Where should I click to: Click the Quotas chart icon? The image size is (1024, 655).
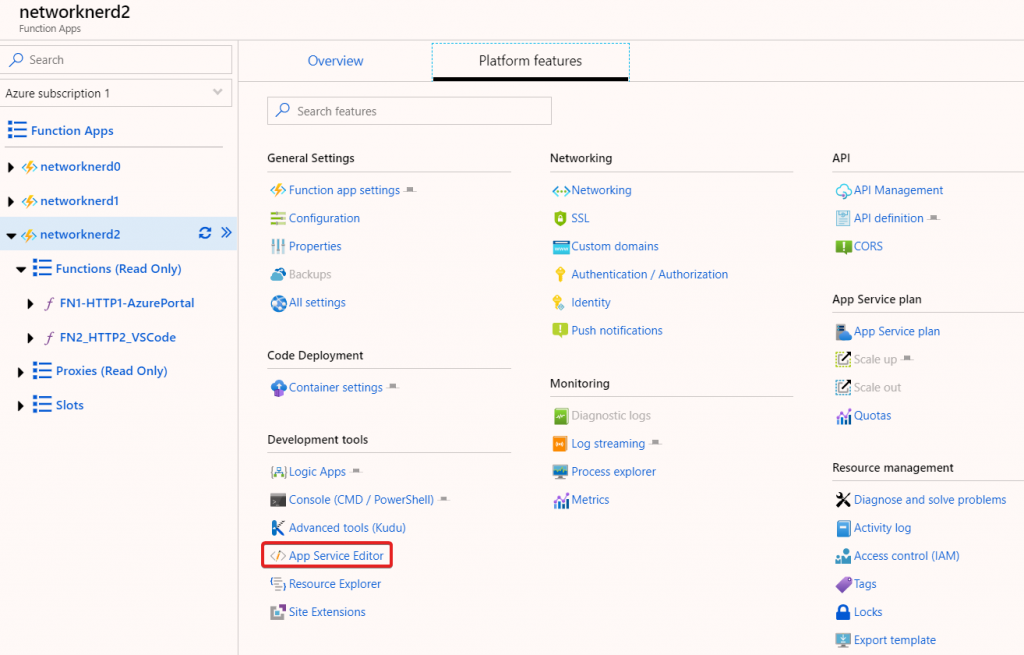(843, 416)
